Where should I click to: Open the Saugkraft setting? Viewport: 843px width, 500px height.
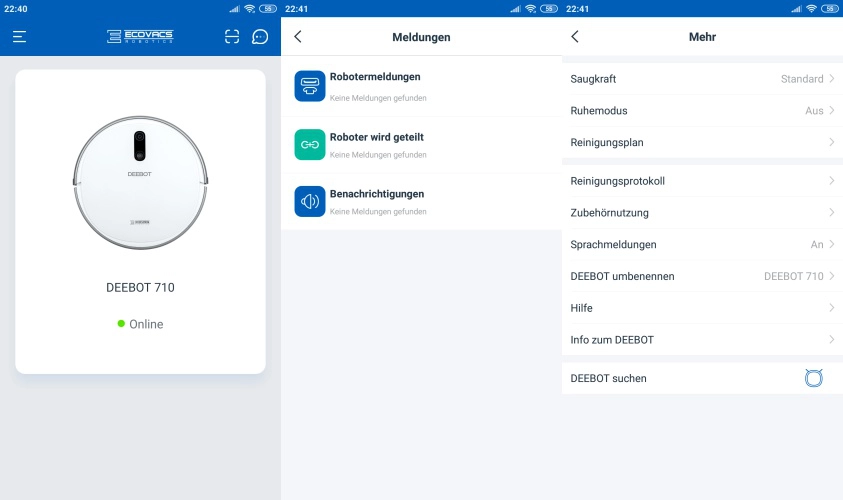tap(702, 78)
